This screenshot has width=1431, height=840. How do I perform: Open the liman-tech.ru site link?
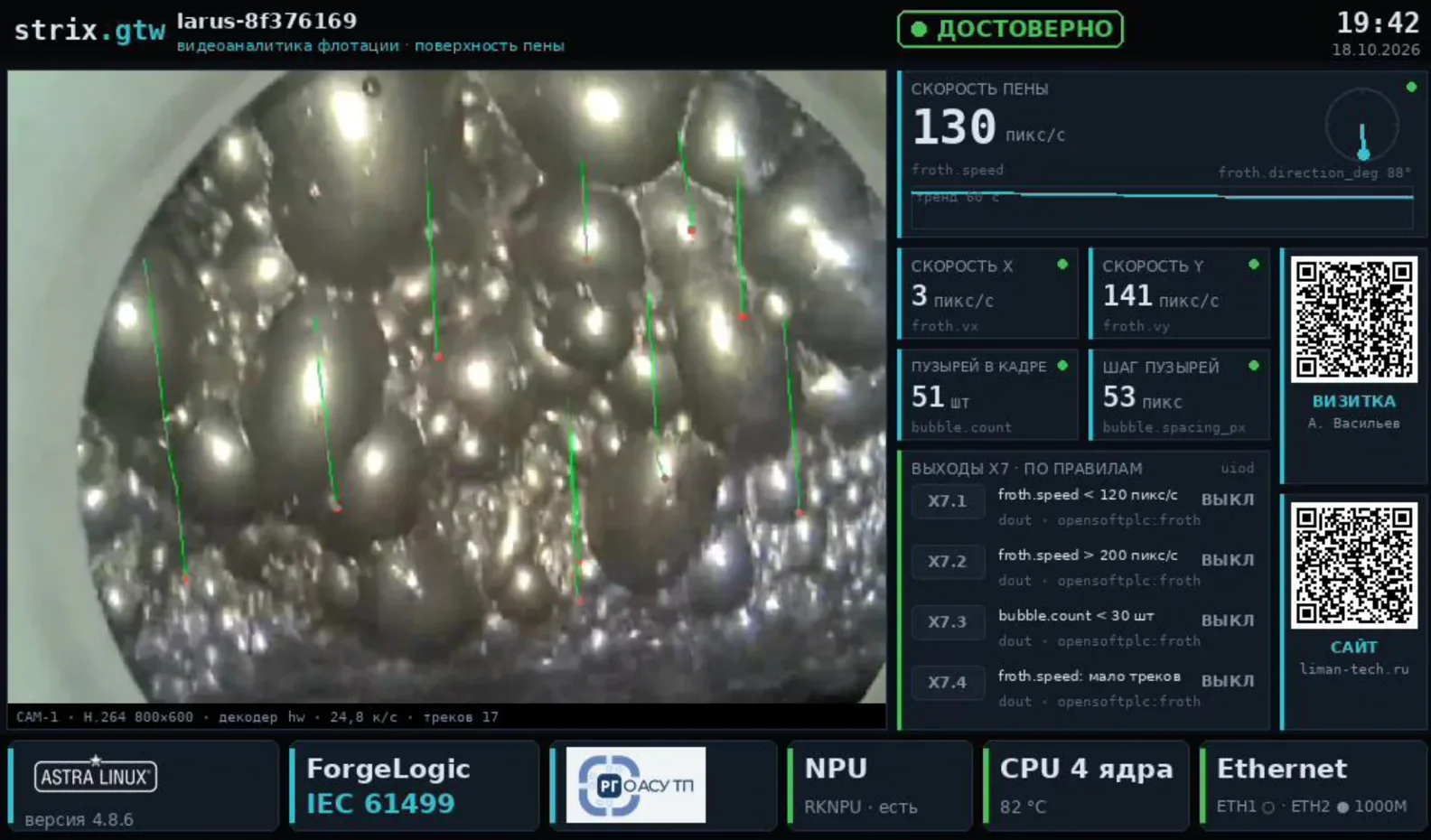(x=1353, y=669)
